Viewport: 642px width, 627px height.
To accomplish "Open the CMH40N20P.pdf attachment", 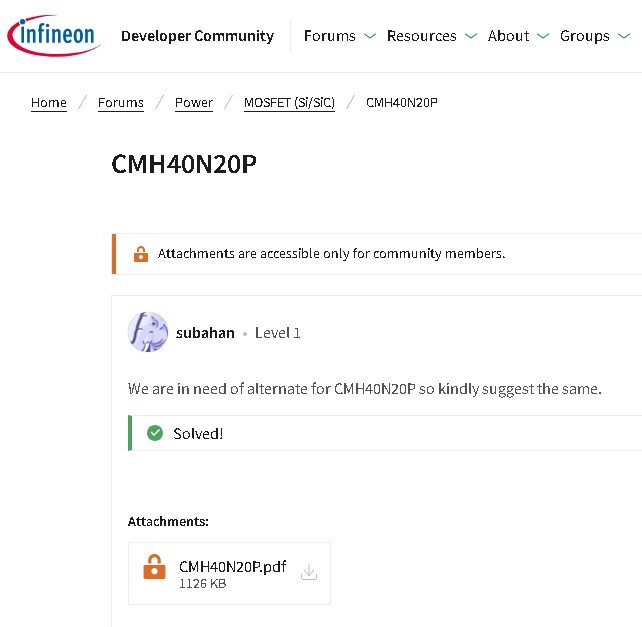I will 232,567.
